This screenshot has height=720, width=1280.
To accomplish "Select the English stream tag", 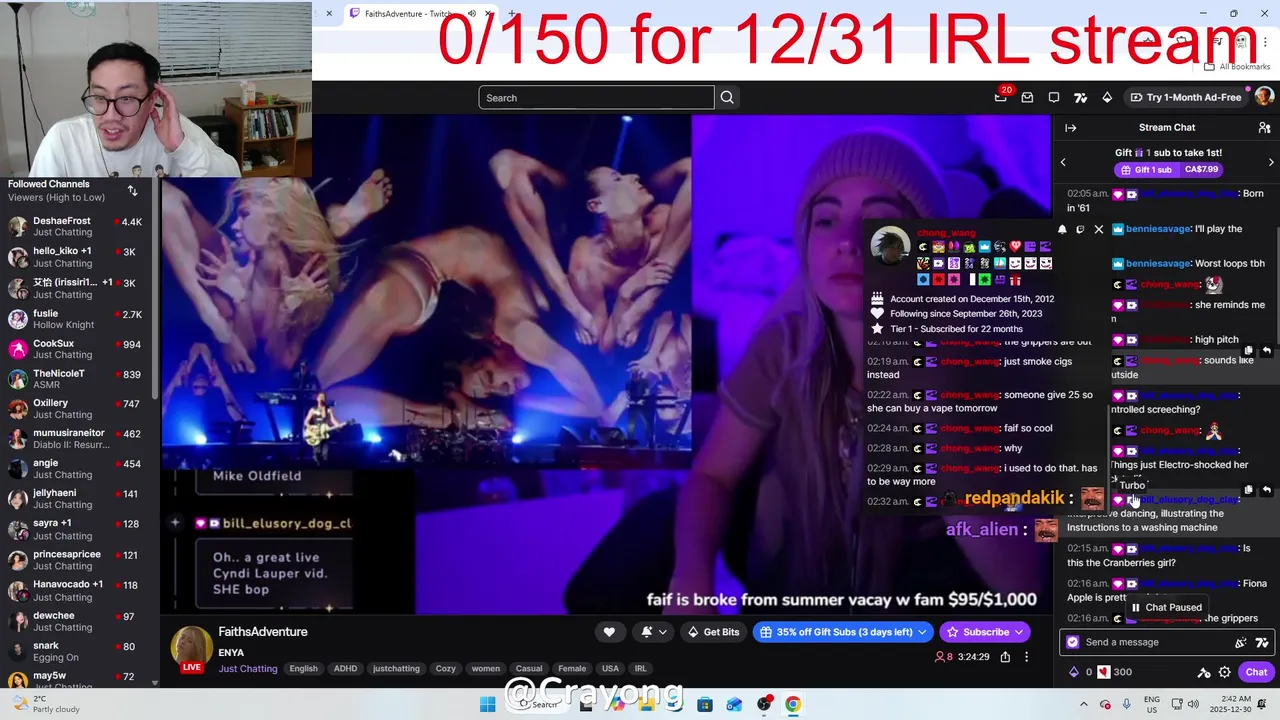I will point(303,668).
